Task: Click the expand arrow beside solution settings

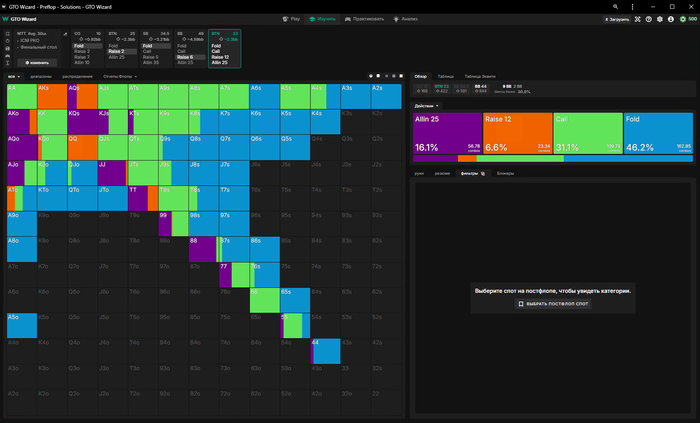Action: [x=65, y=34]
